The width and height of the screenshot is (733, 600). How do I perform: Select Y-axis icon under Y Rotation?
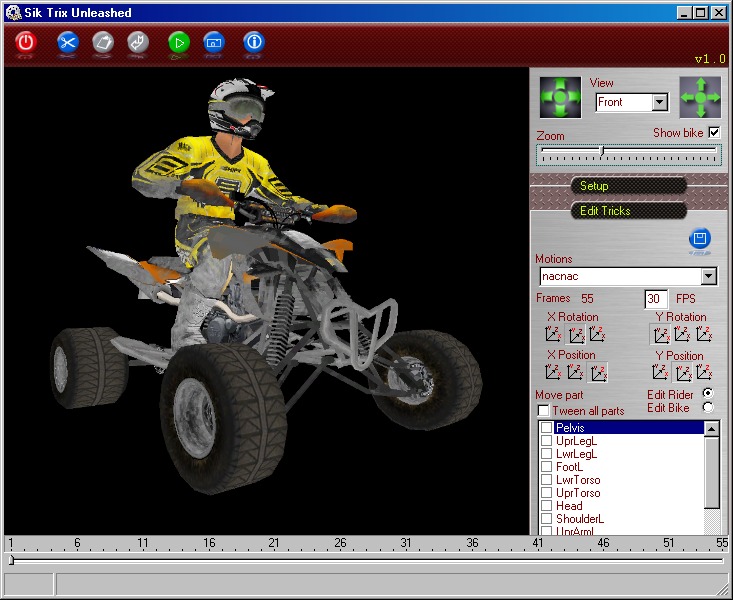[683, 334]
